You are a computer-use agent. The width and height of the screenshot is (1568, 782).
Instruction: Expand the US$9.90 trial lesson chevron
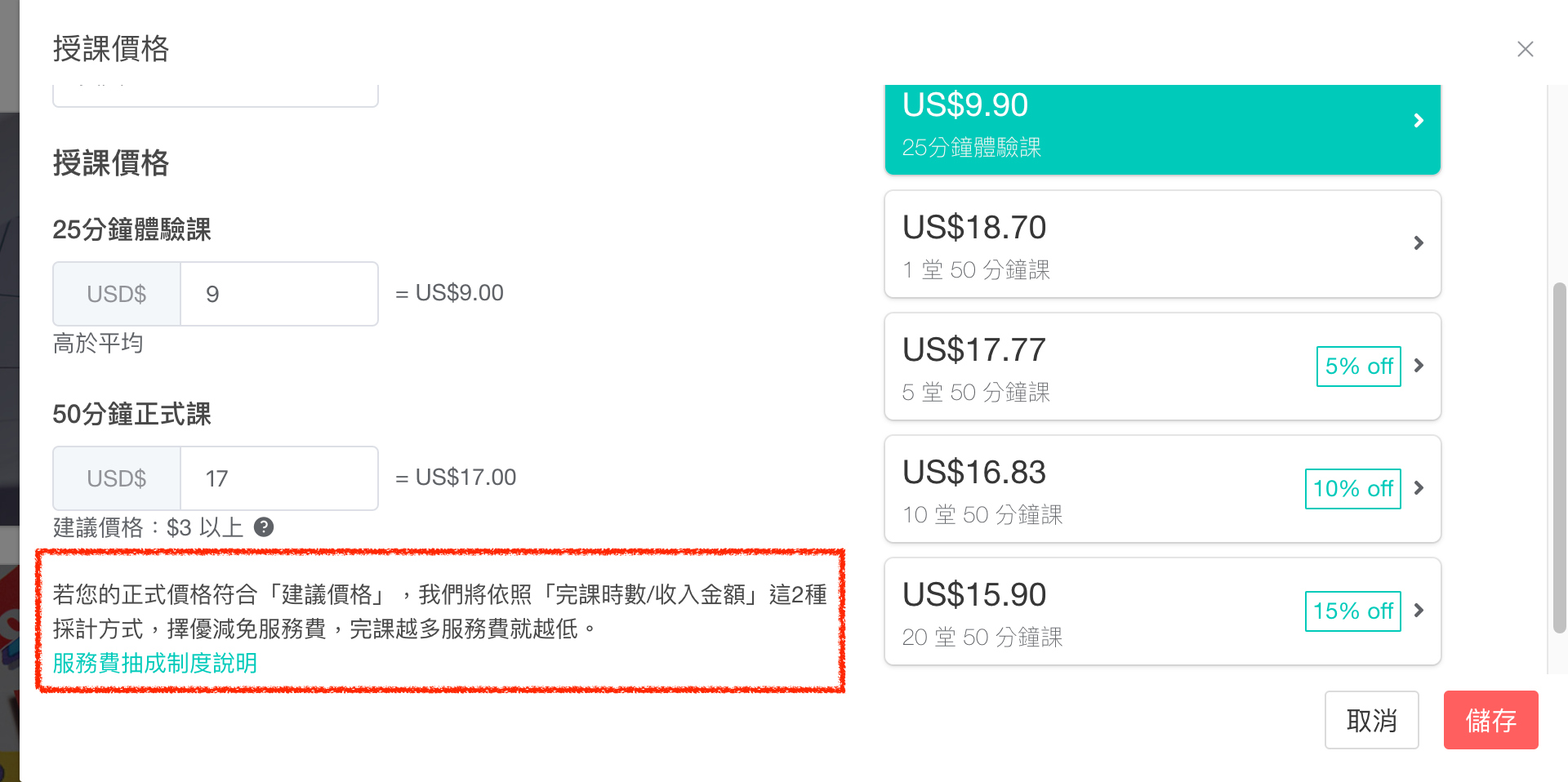point(1419,121)
